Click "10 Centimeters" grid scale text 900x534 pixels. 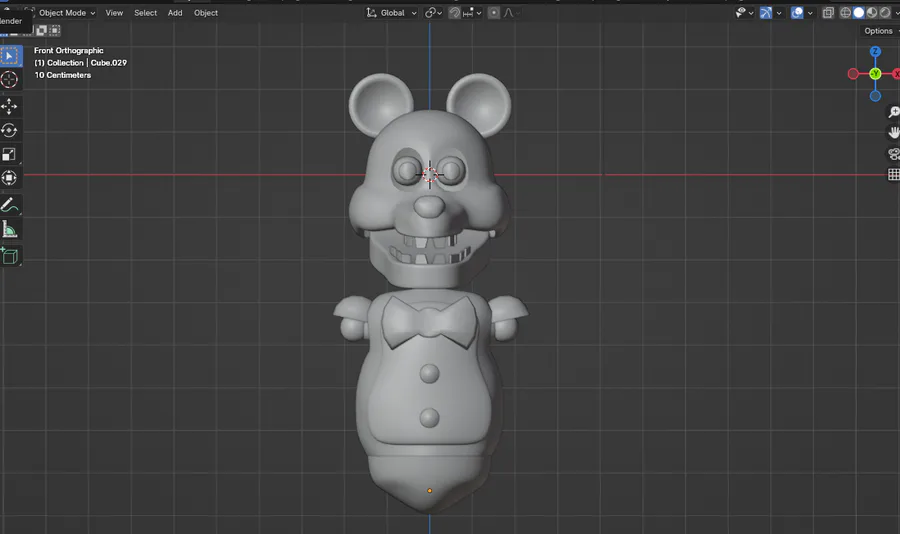pyautogui.click(x=63, y=75)
